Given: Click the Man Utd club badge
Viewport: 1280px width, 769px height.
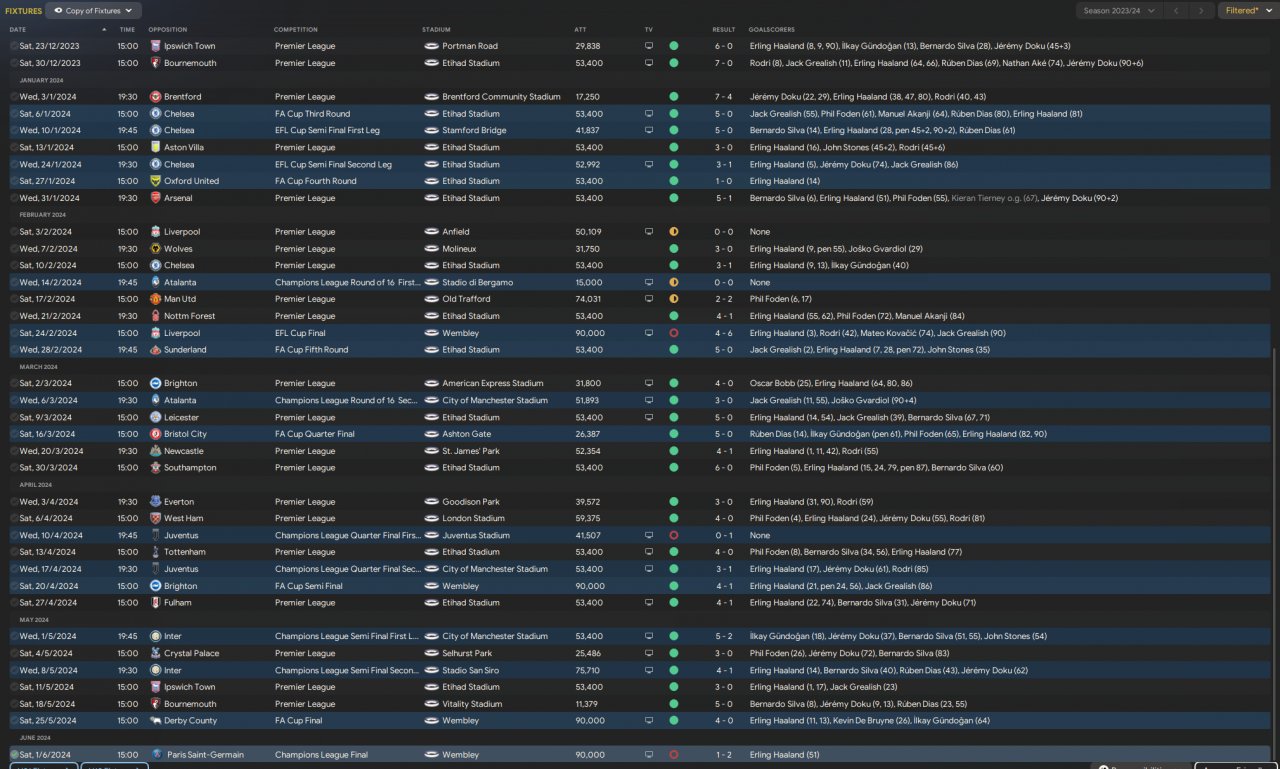Looking at the screenshot, I should pos(155,299).
